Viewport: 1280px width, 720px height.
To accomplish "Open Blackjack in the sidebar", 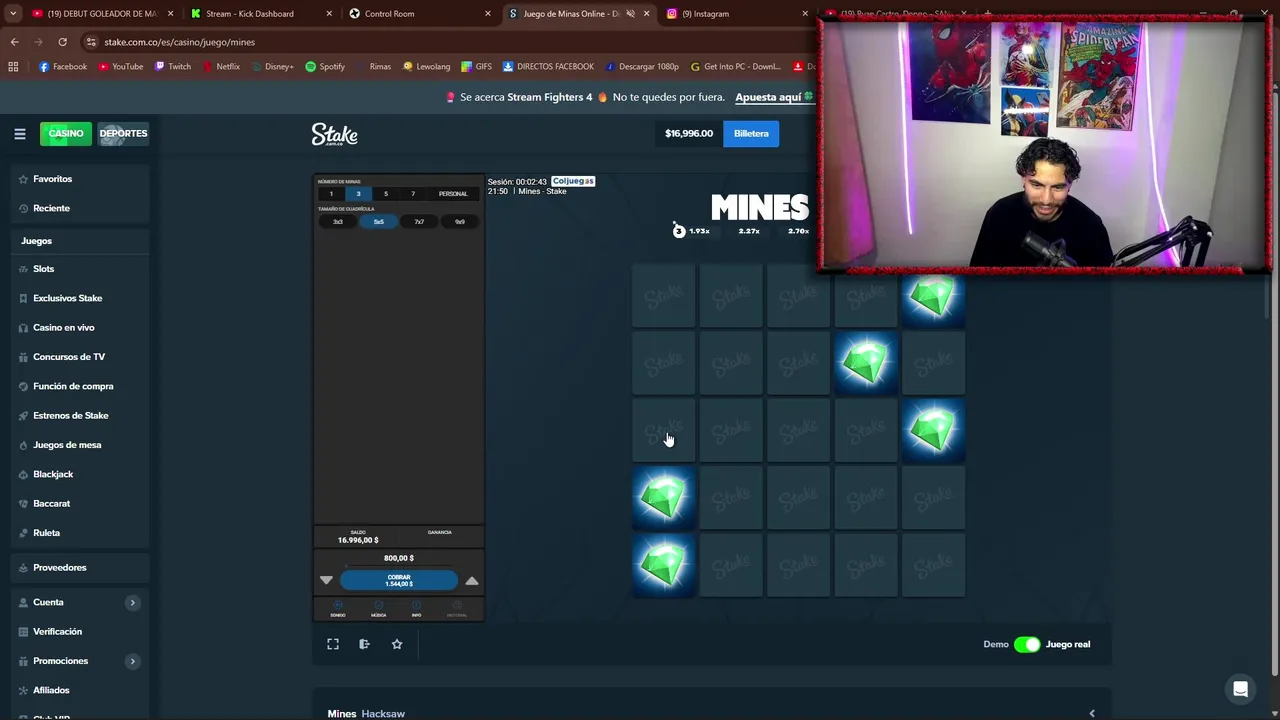I will [x=79, y=474].
